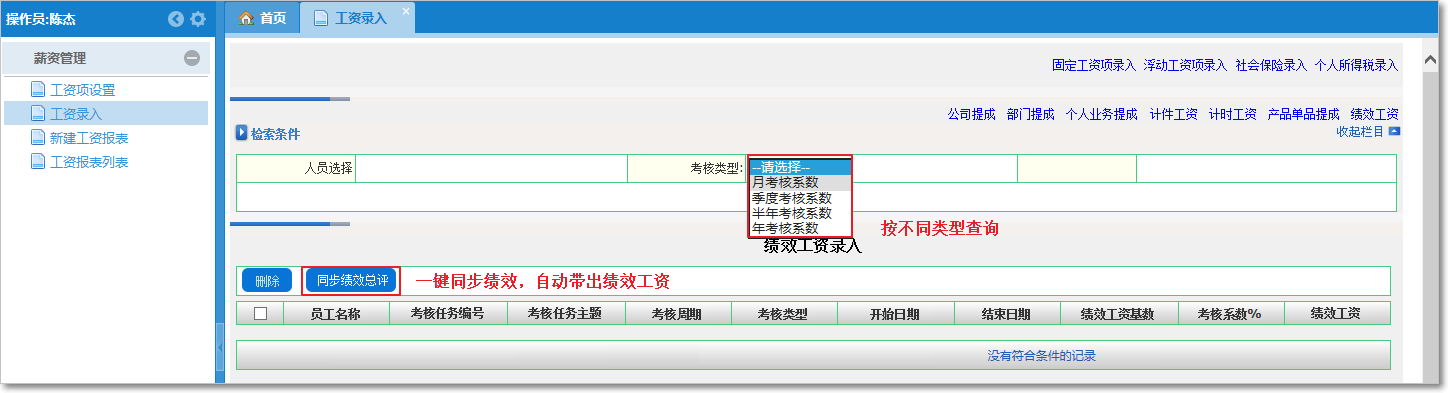Choose 半年考核系数 from dropdown list
The height and width of the screenshot is (393, 1448).
point(800,213)
